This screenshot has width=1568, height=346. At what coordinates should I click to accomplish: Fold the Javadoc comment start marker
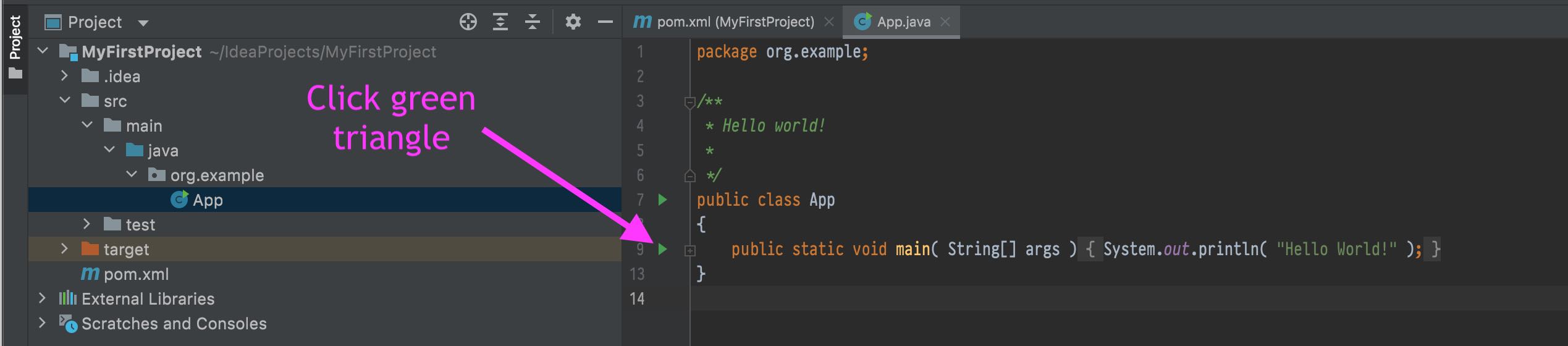click(x=690, y=103)
